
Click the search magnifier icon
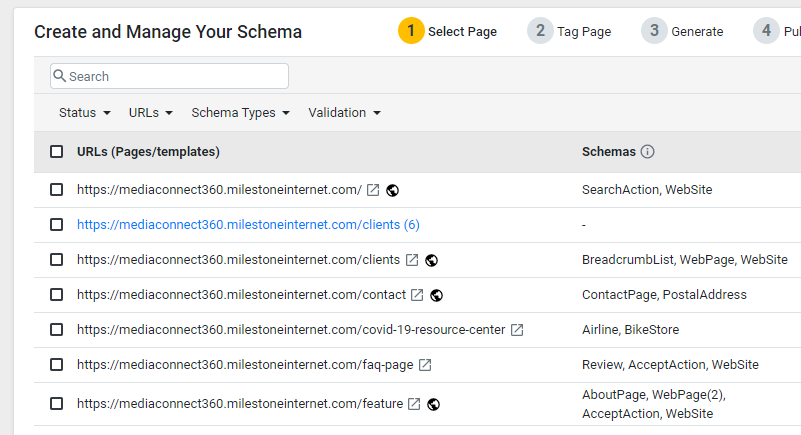click(60, 76)
